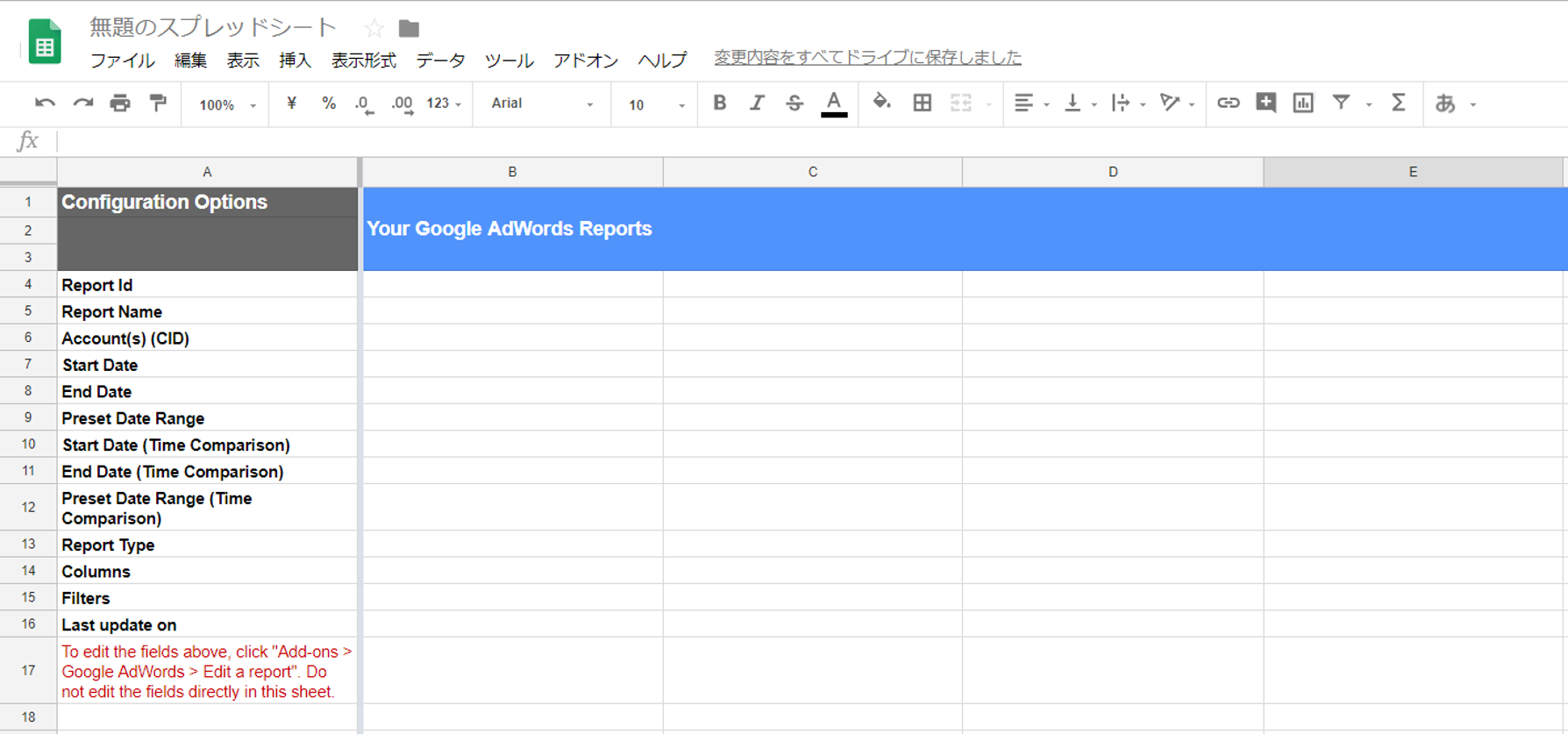The height and width of the screenshot is (734, 1568).
Task: Select the Last update on cell
Action: (x=208, y=624)
